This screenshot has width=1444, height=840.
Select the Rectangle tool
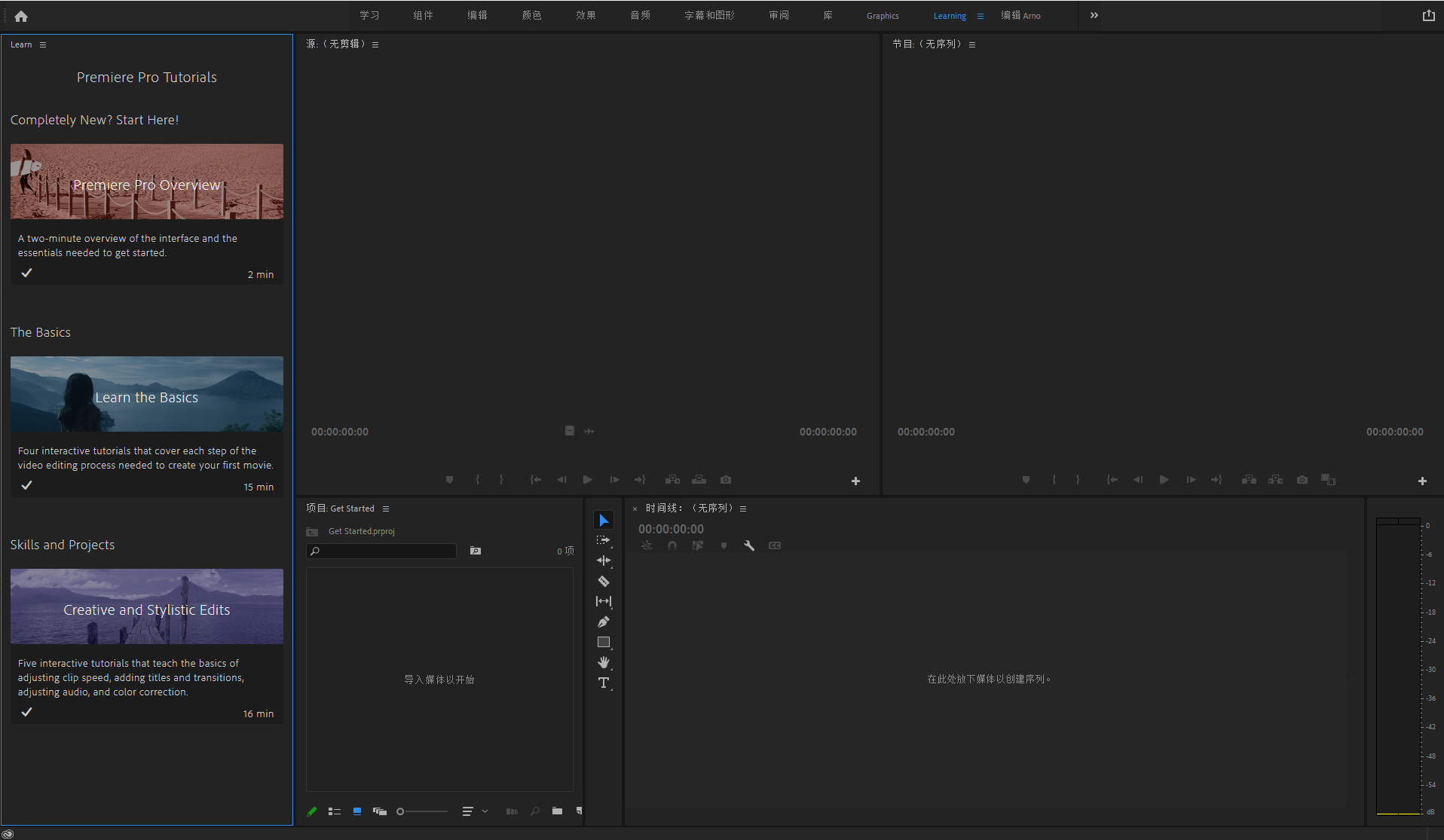point(604,643)
